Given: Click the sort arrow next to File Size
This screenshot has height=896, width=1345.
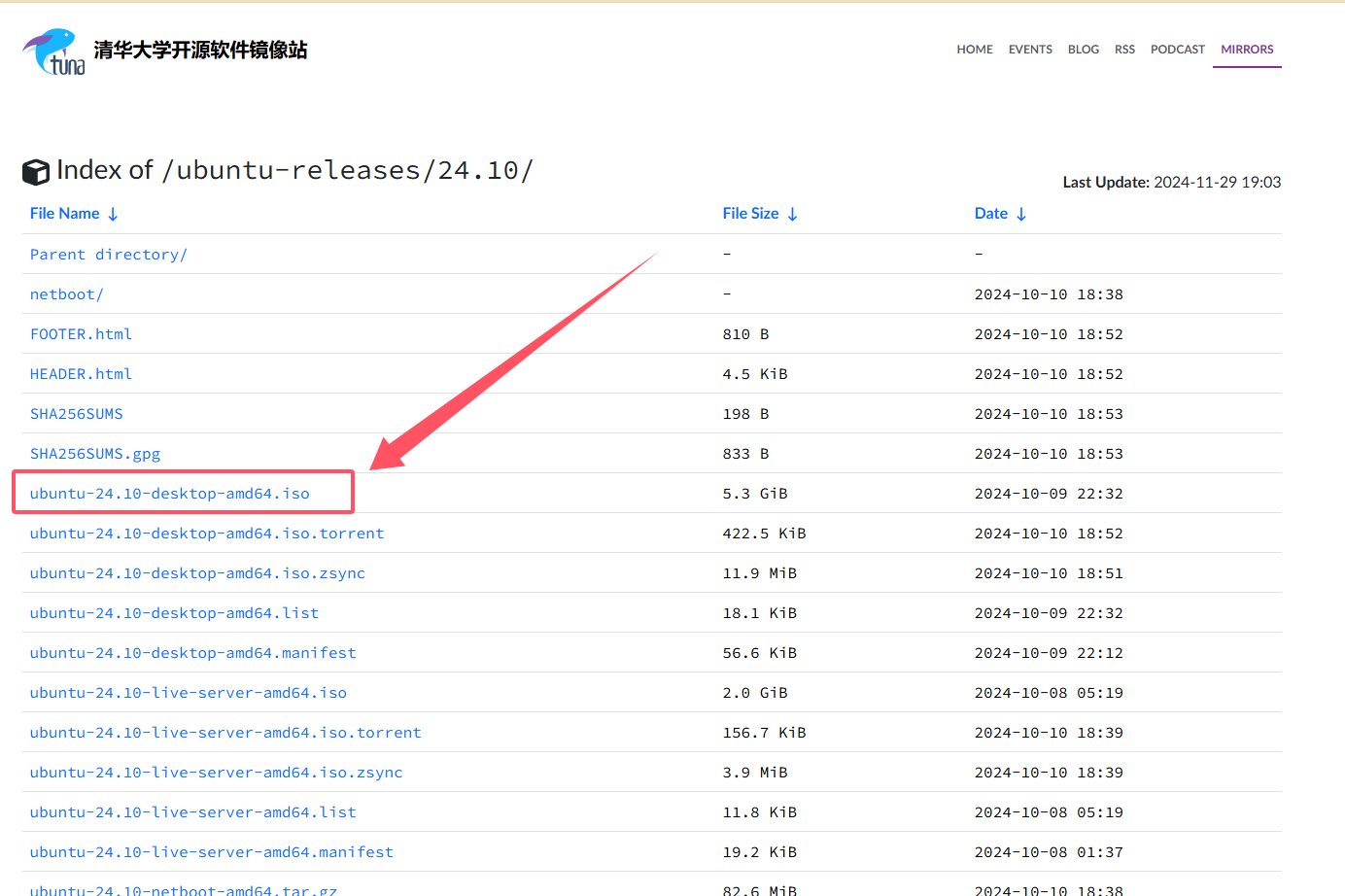Looking at the screenshot, I should tap(792, 214).
